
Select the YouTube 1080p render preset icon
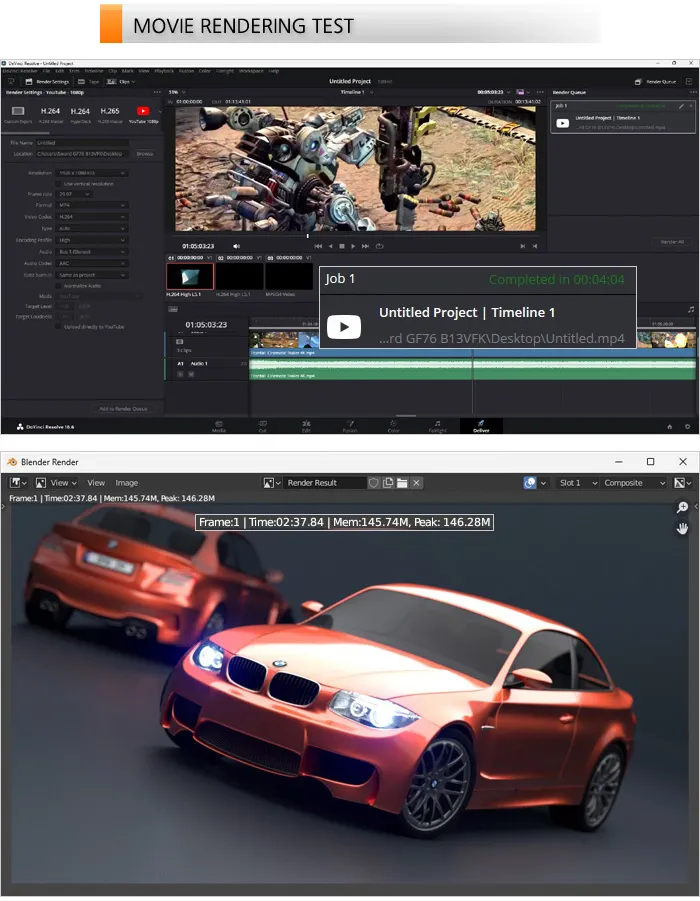point(143,111)
